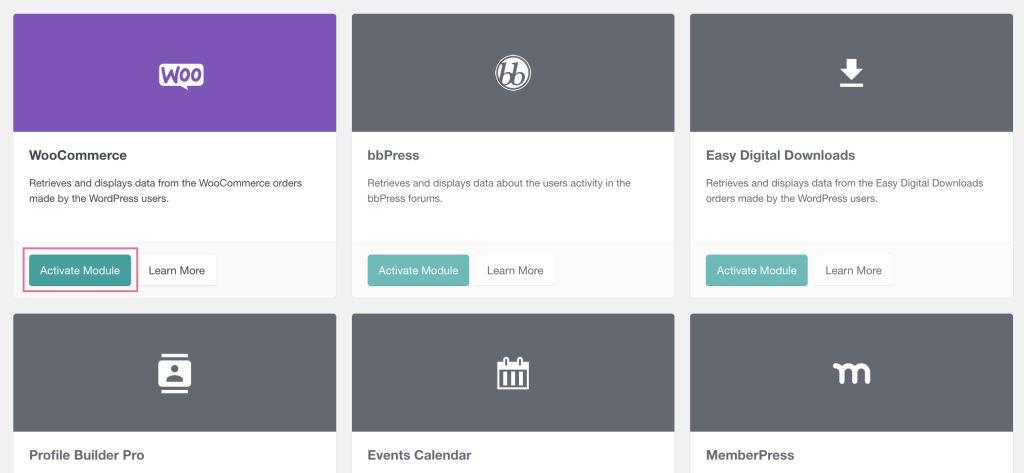Click the WooCommerce card title

[78, 156]
